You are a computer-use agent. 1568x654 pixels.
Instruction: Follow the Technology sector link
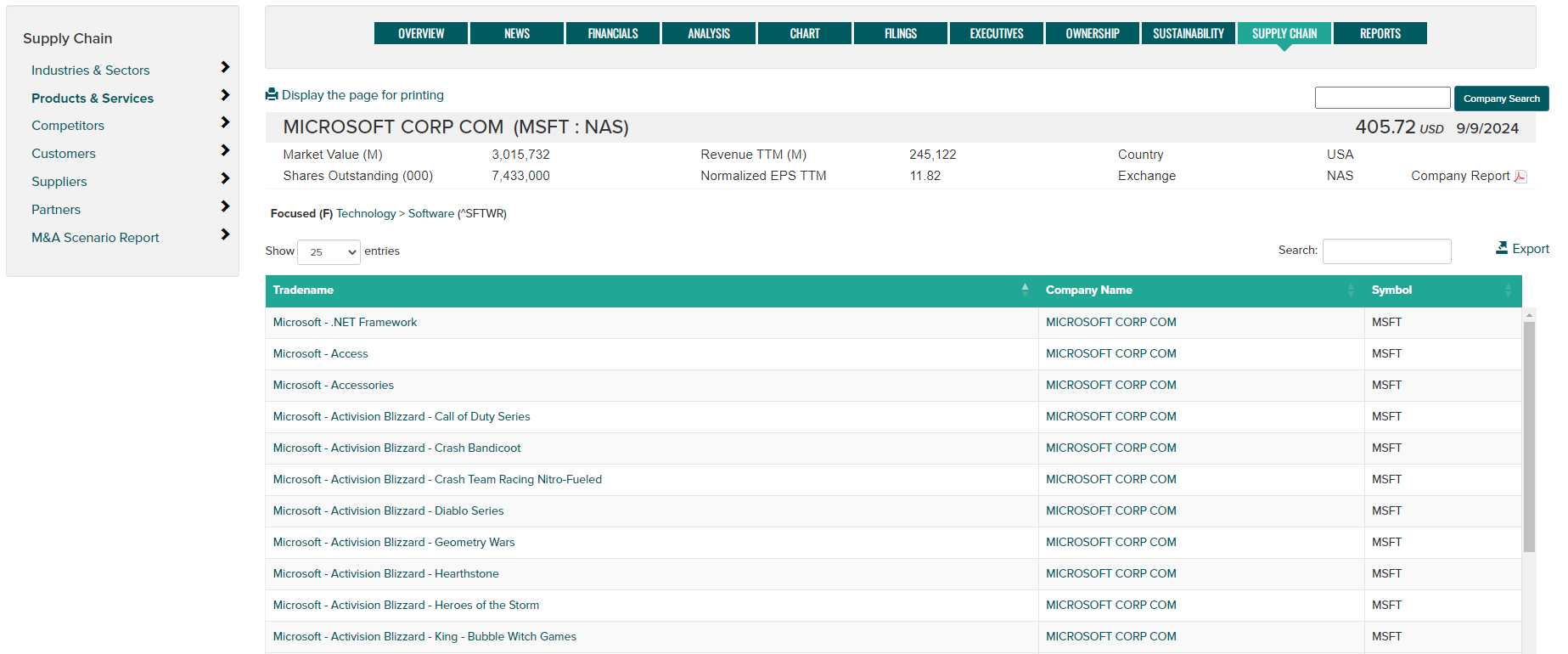[366, 213]
